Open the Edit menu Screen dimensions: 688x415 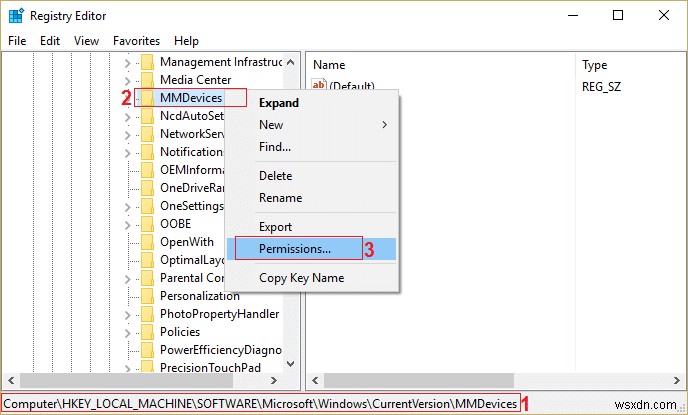[50, 41]
